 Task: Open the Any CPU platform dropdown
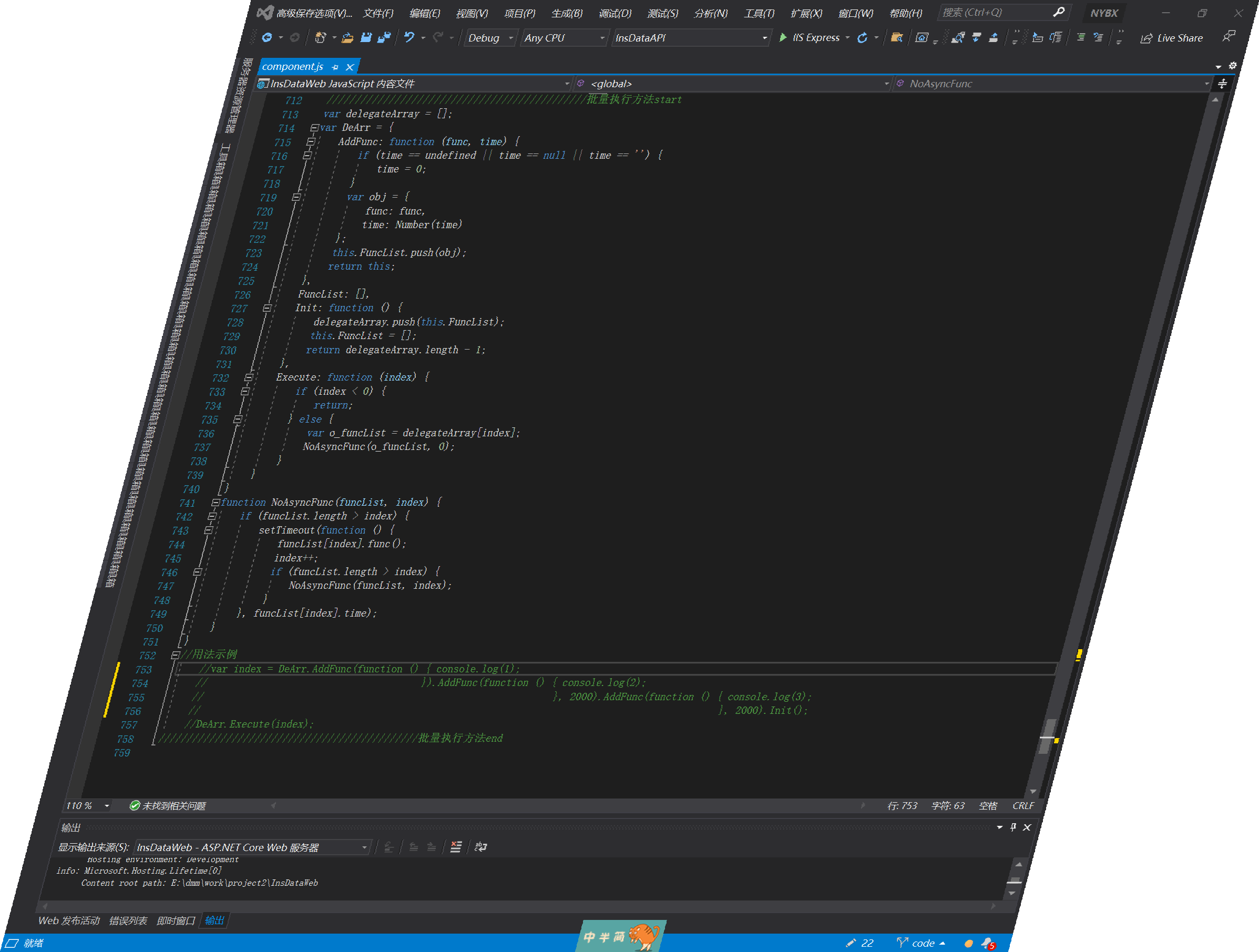pyautogui.click(x=564, y=37)
